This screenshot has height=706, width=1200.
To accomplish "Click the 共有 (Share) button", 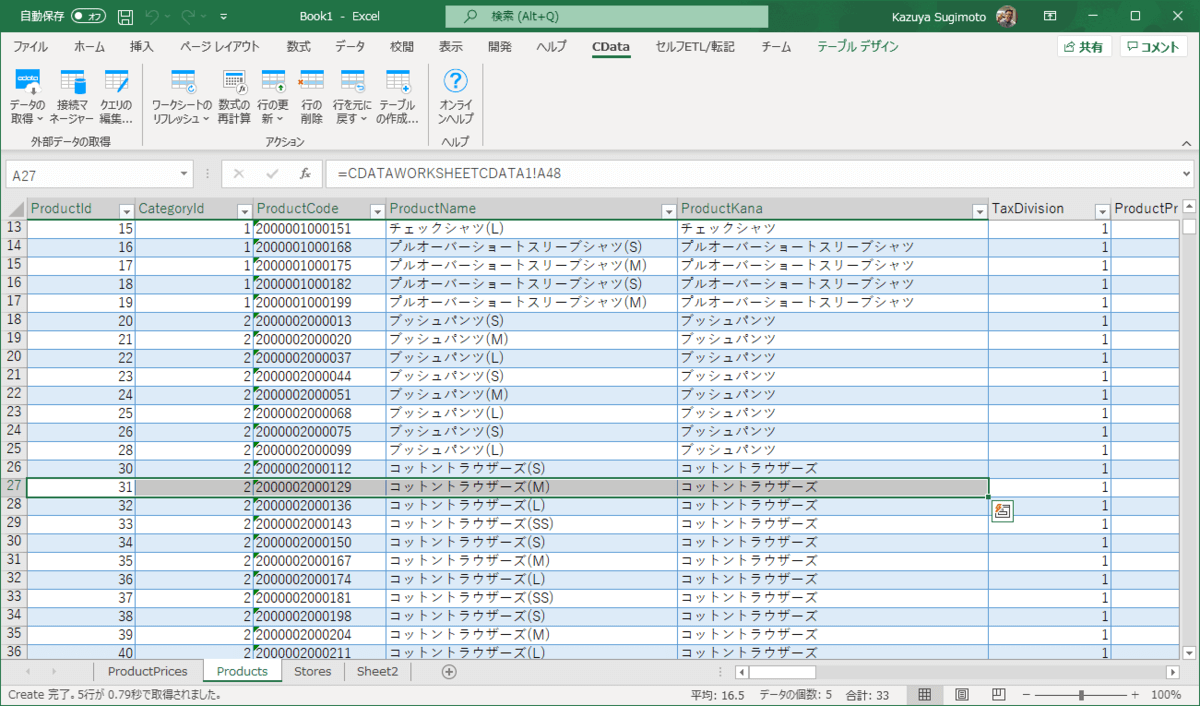I will click(x=1084, y=47).
